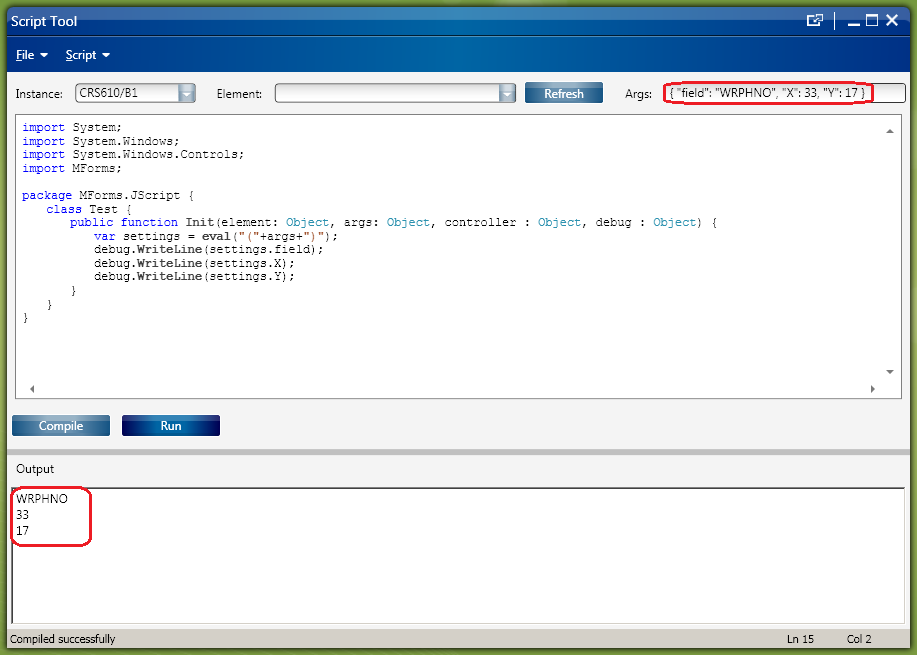Click the class Test line in editor
917x655 pixels.
pyautogui.click(x=88, y=209)
